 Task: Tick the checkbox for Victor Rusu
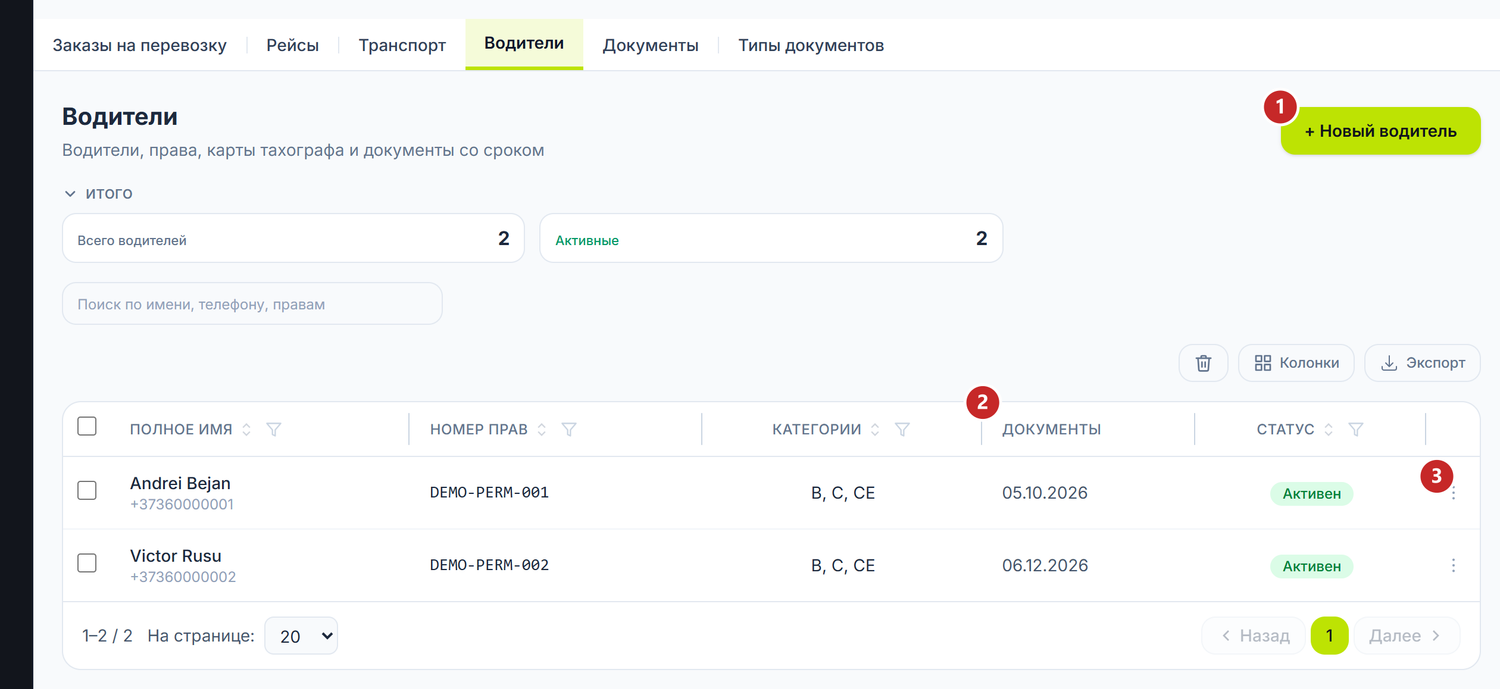tap(87, 563)
